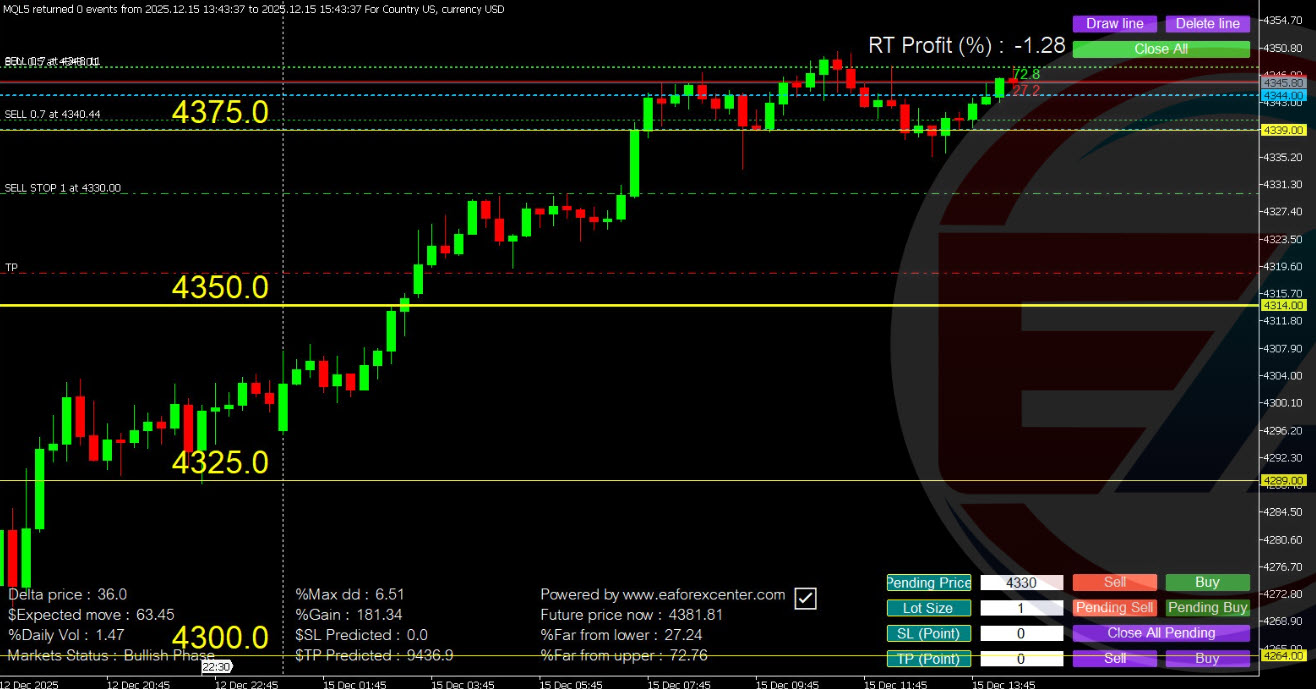
Task: Execute a market order with the green Buy button
Action: [x=1207, y=582]
